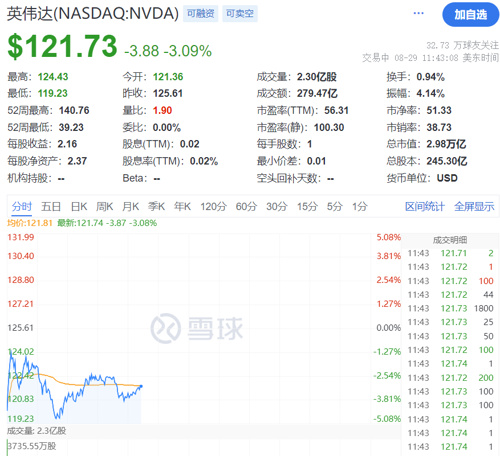
Task: Click the 成交量 value 2.30亿股
Action: pos(317,77)
